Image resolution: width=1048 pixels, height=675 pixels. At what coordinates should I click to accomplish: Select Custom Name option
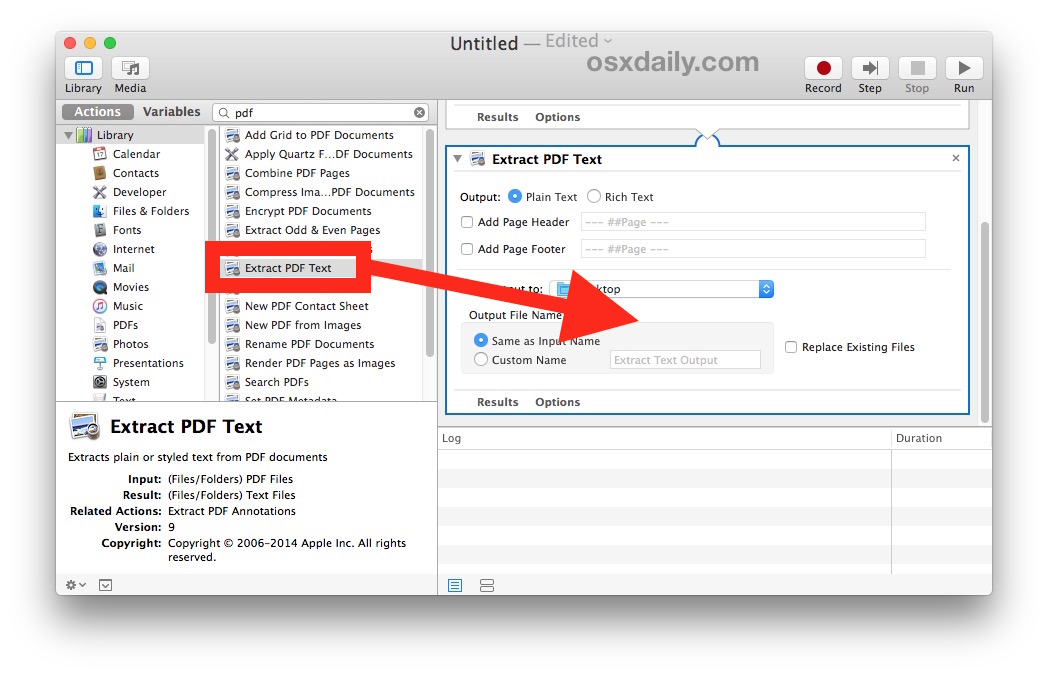481,360
